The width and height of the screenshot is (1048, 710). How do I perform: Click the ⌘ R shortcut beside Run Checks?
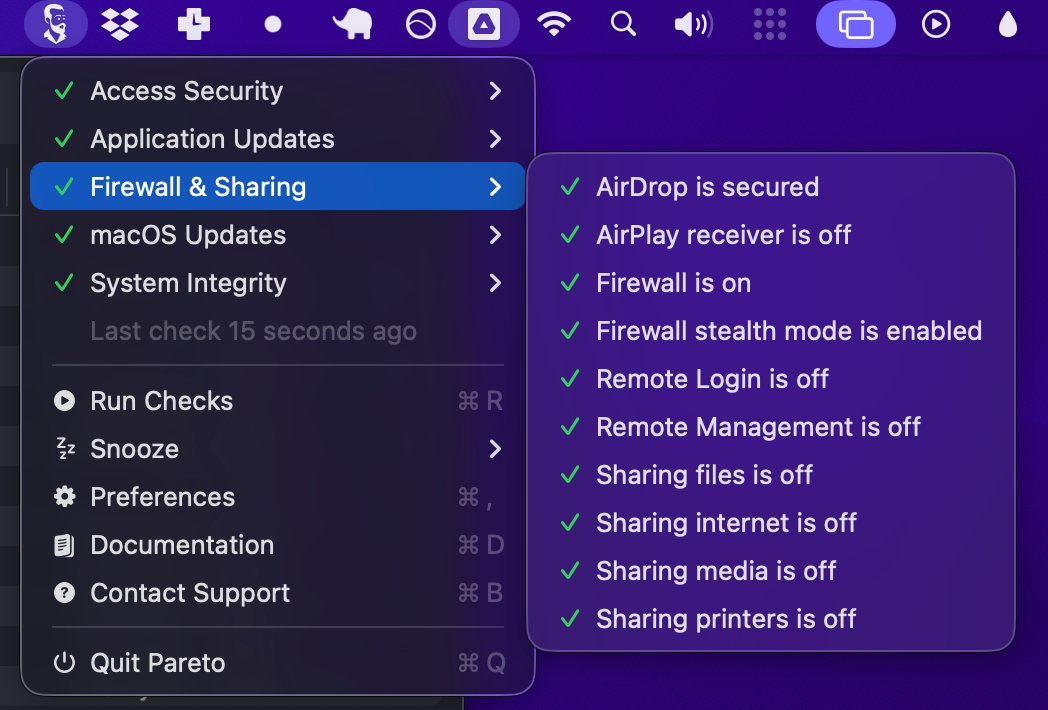coord(481,400)
